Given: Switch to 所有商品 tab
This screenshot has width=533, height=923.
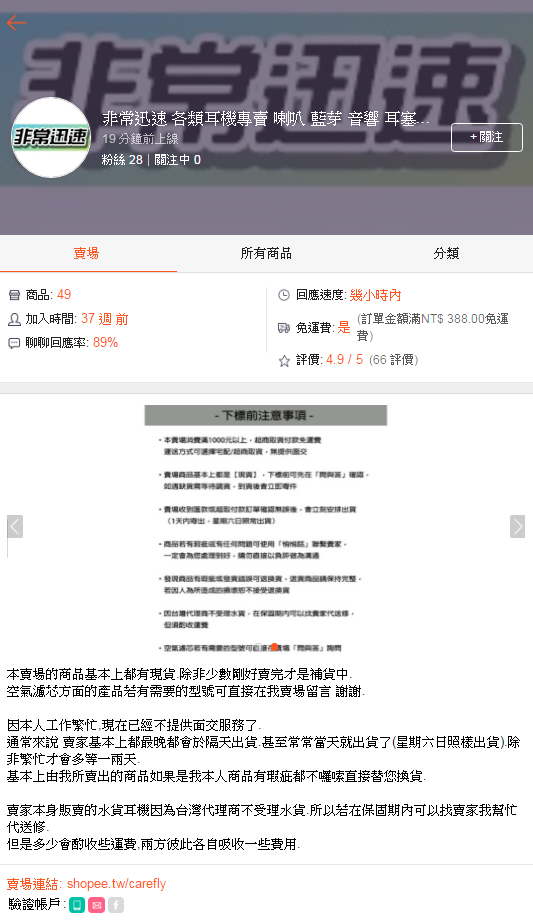Looking at the screenshot, I should (x=266, y=253).
